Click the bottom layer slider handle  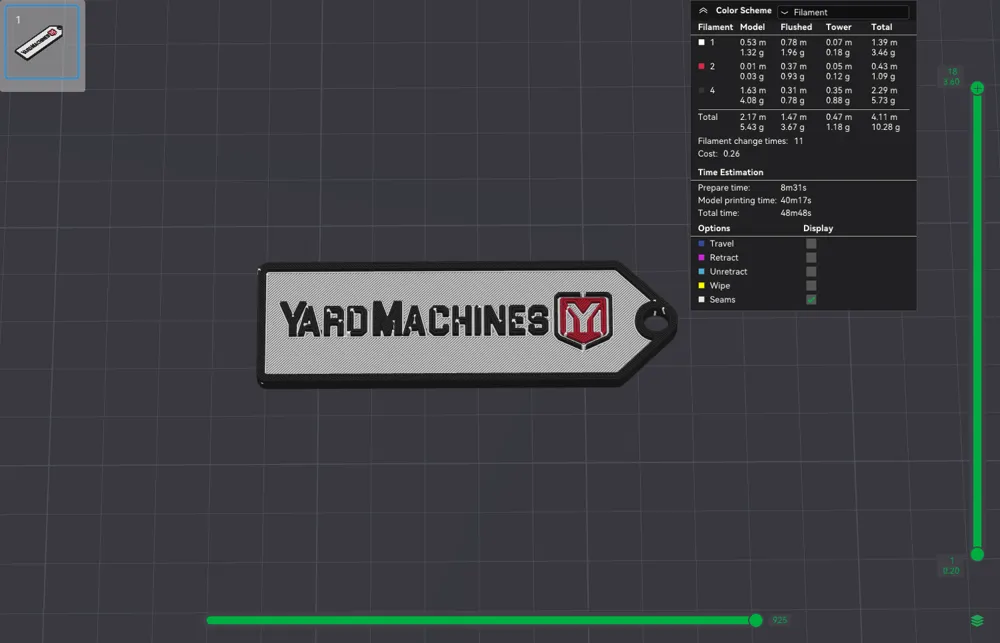977,554
